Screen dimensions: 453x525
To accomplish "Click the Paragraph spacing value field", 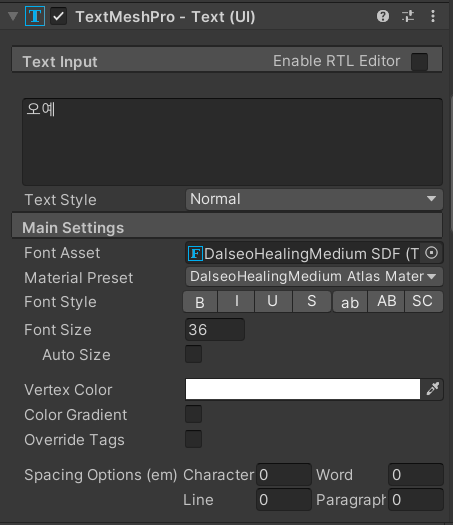I will pyautogui.click(x=416, y=500).
